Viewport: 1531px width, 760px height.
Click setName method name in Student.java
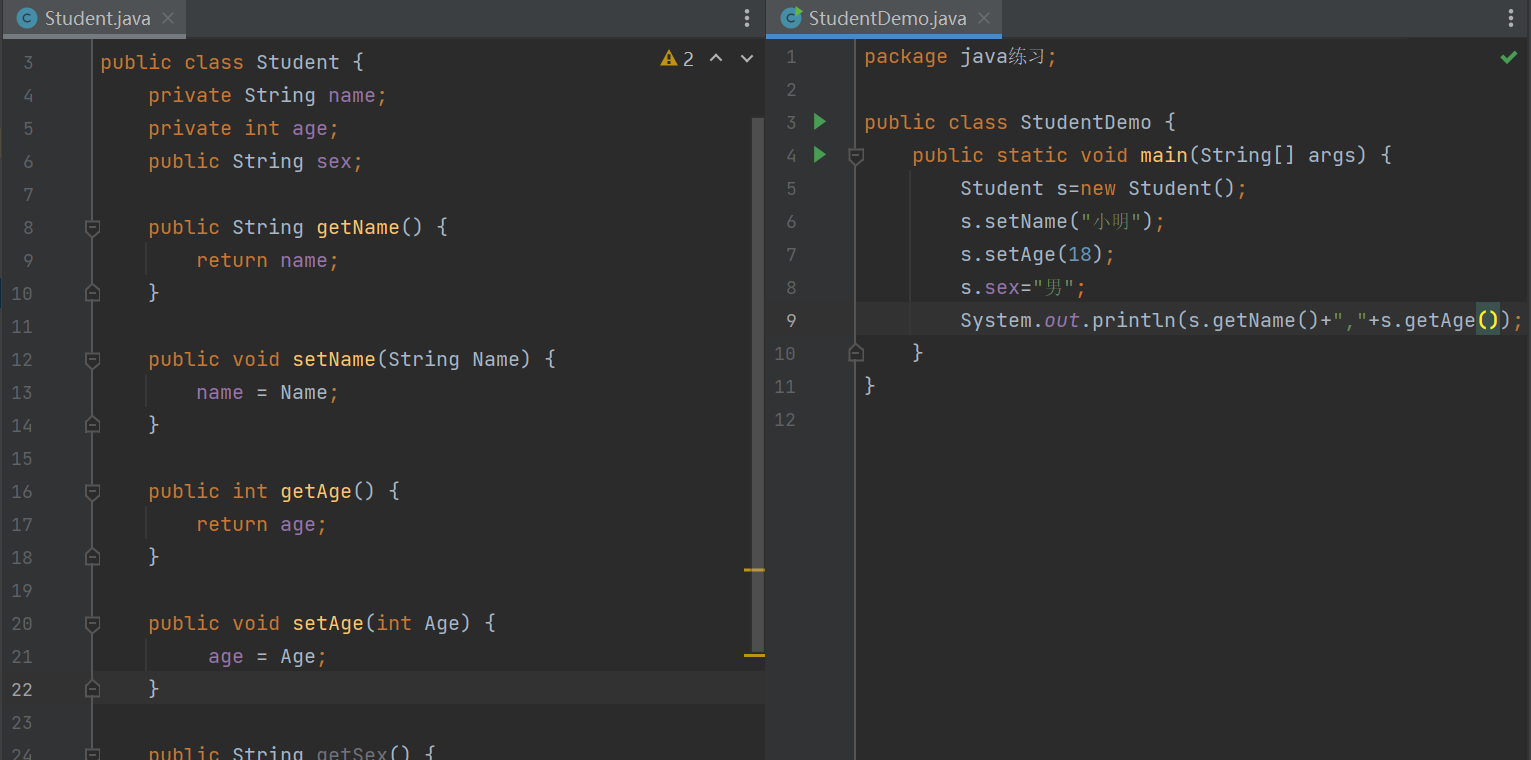334,360
